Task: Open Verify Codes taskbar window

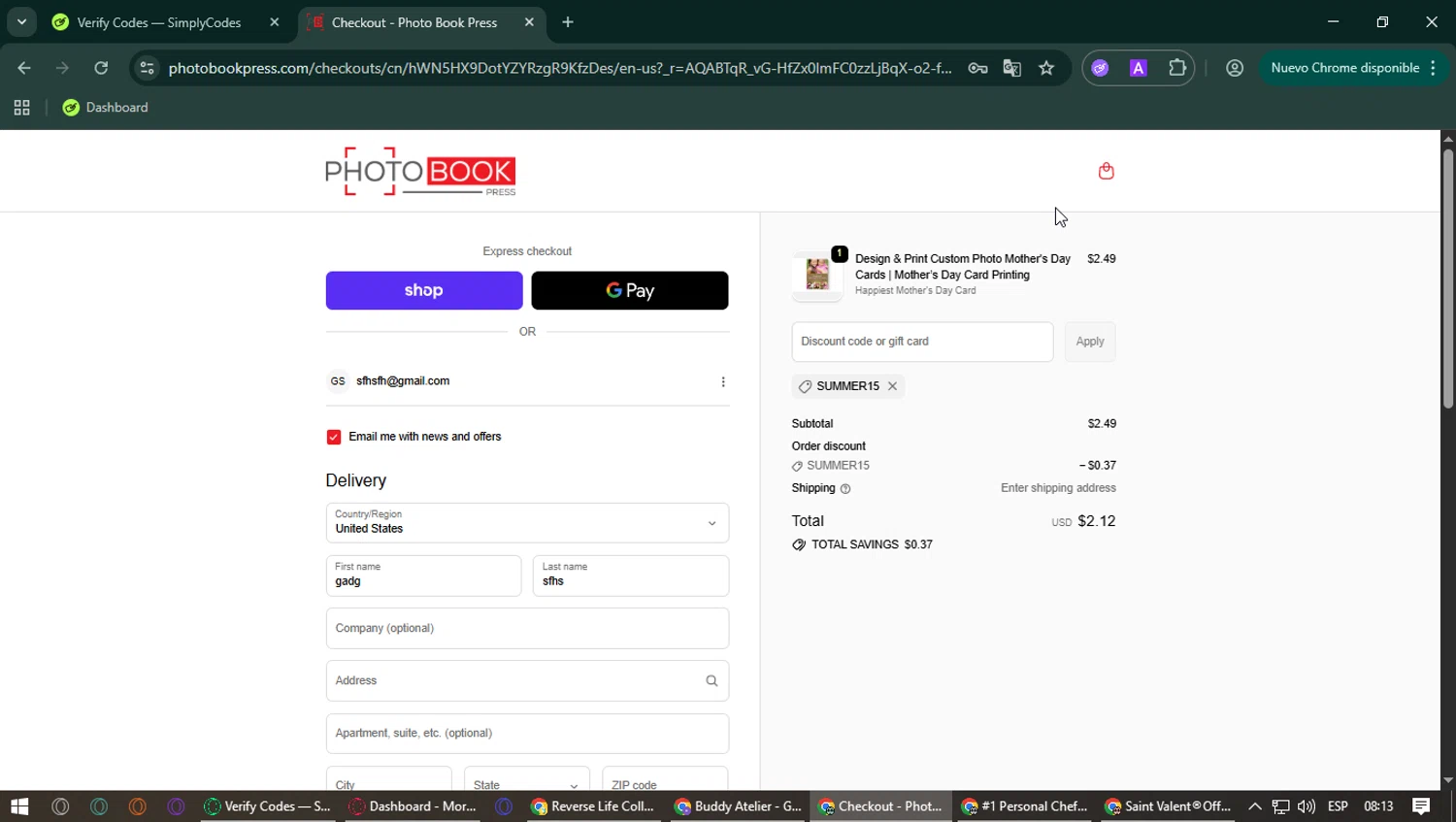Action: (x=268, y=806)
